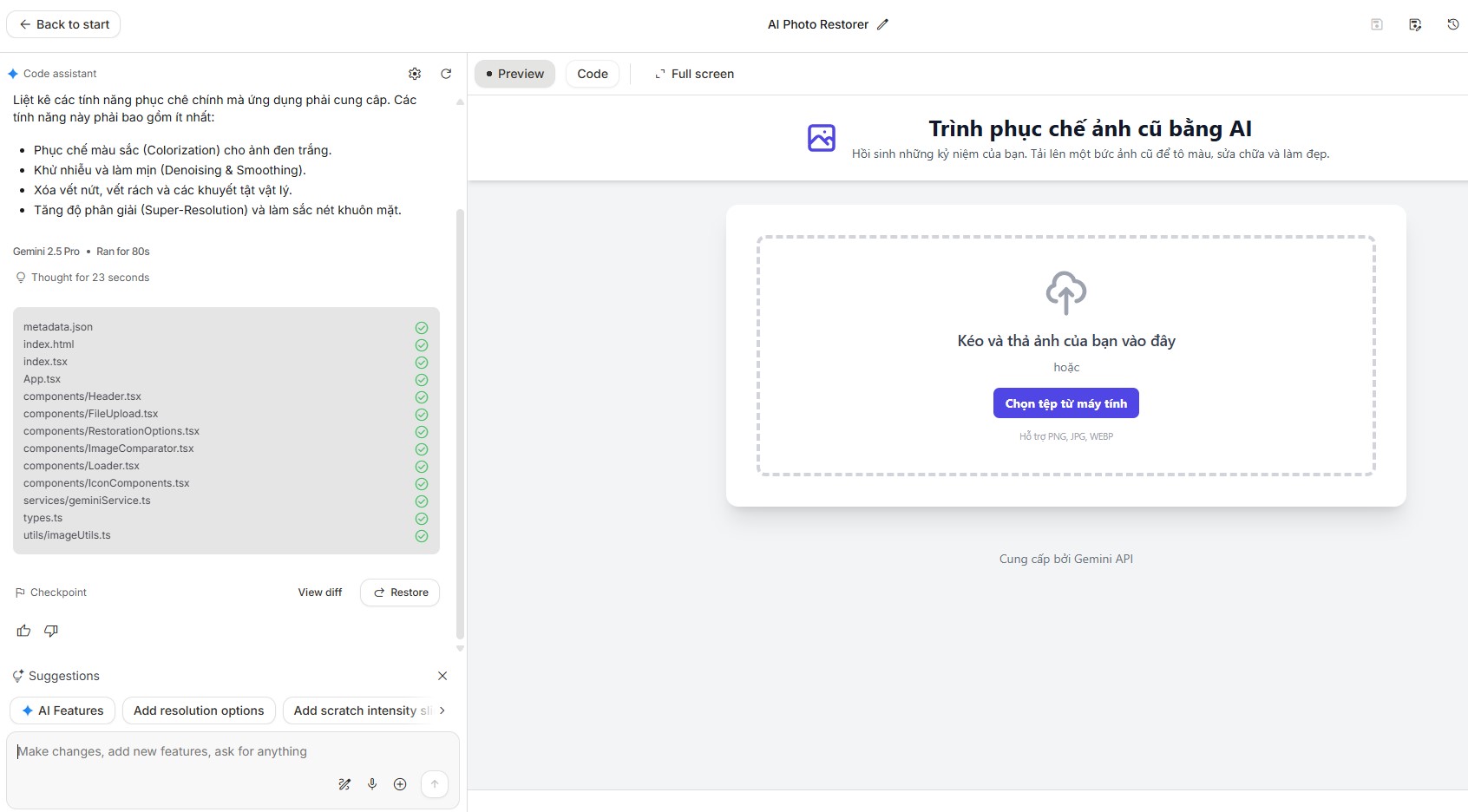Switch to the Code tab

point(593,74)
